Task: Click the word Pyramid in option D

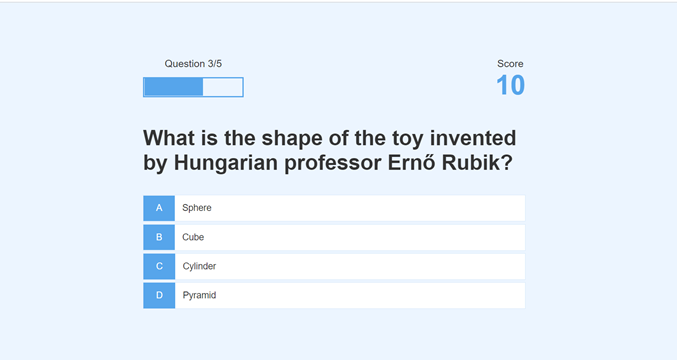Action: [199, 295]
